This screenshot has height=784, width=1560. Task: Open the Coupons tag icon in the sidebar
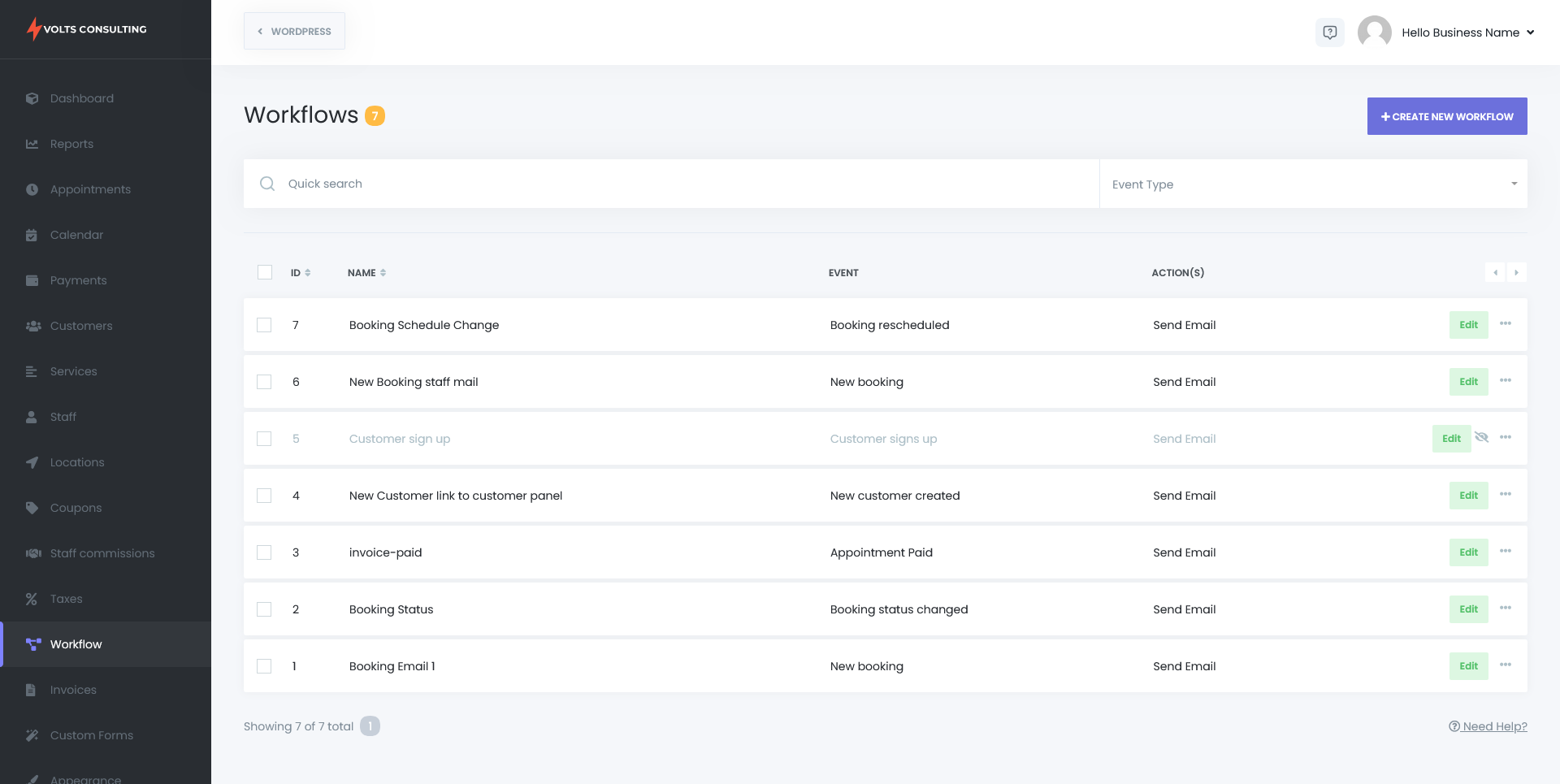coord(32,508)
